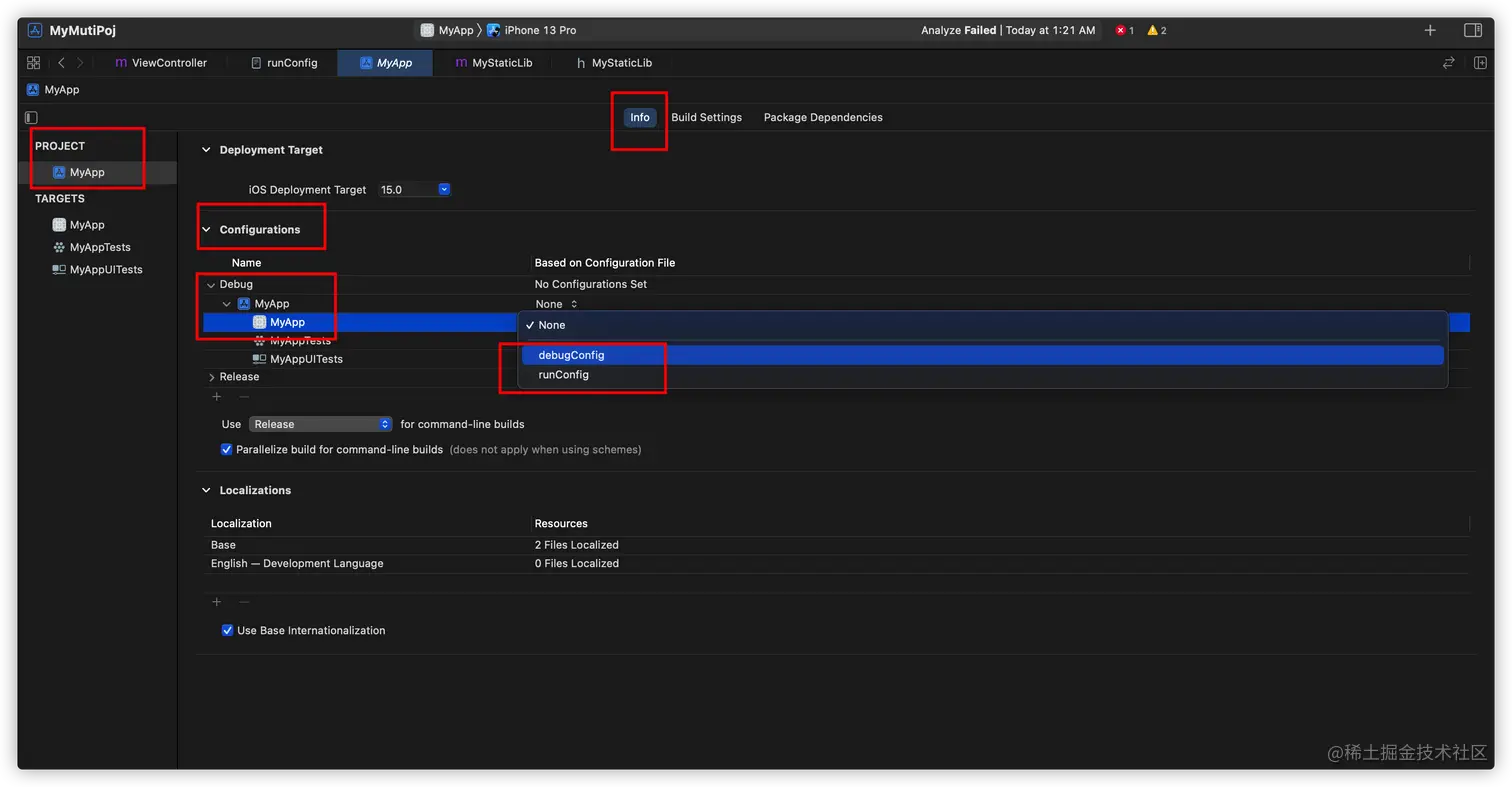Add a localization with plus button
The image size is (1512, 787).
[217, 602]
